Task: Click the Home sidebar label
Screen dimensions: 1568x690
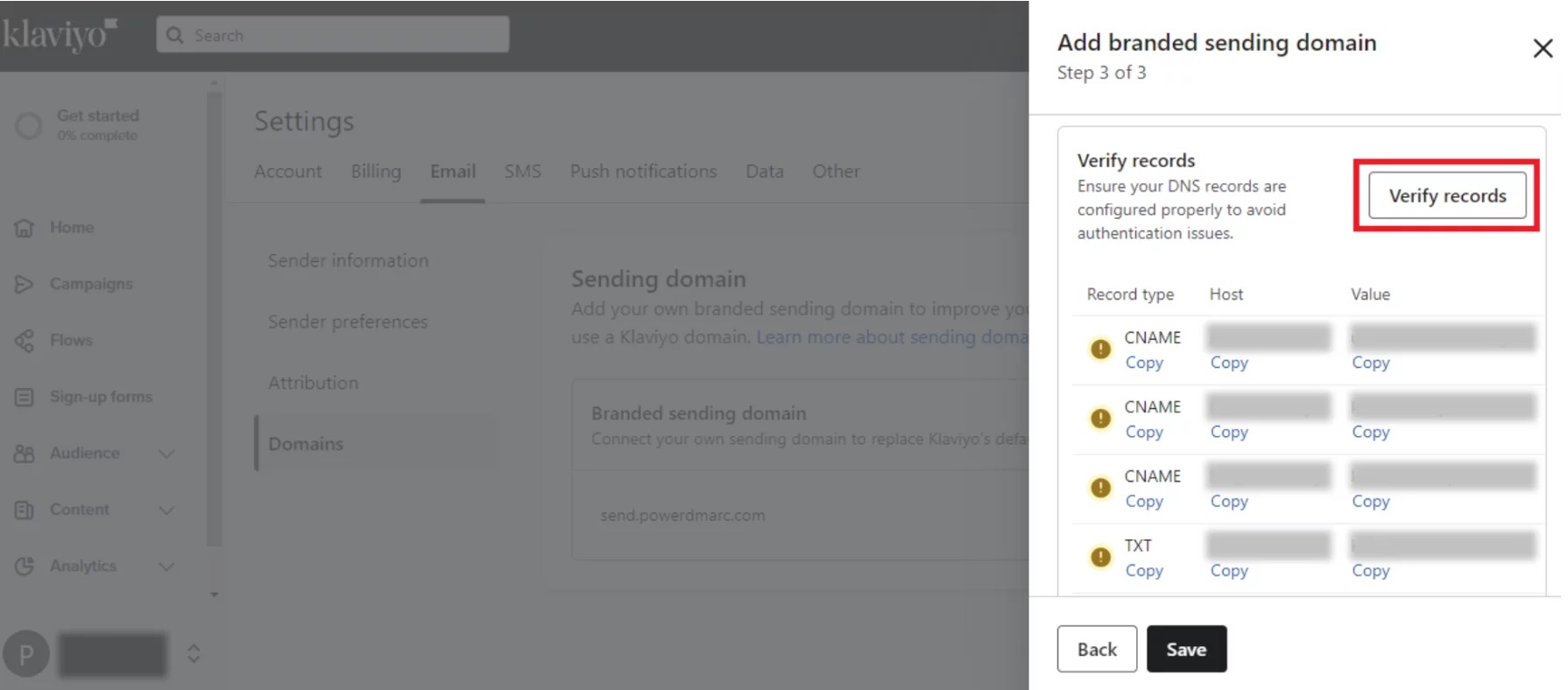Action: pyautogui.click(x=72, y=228)
